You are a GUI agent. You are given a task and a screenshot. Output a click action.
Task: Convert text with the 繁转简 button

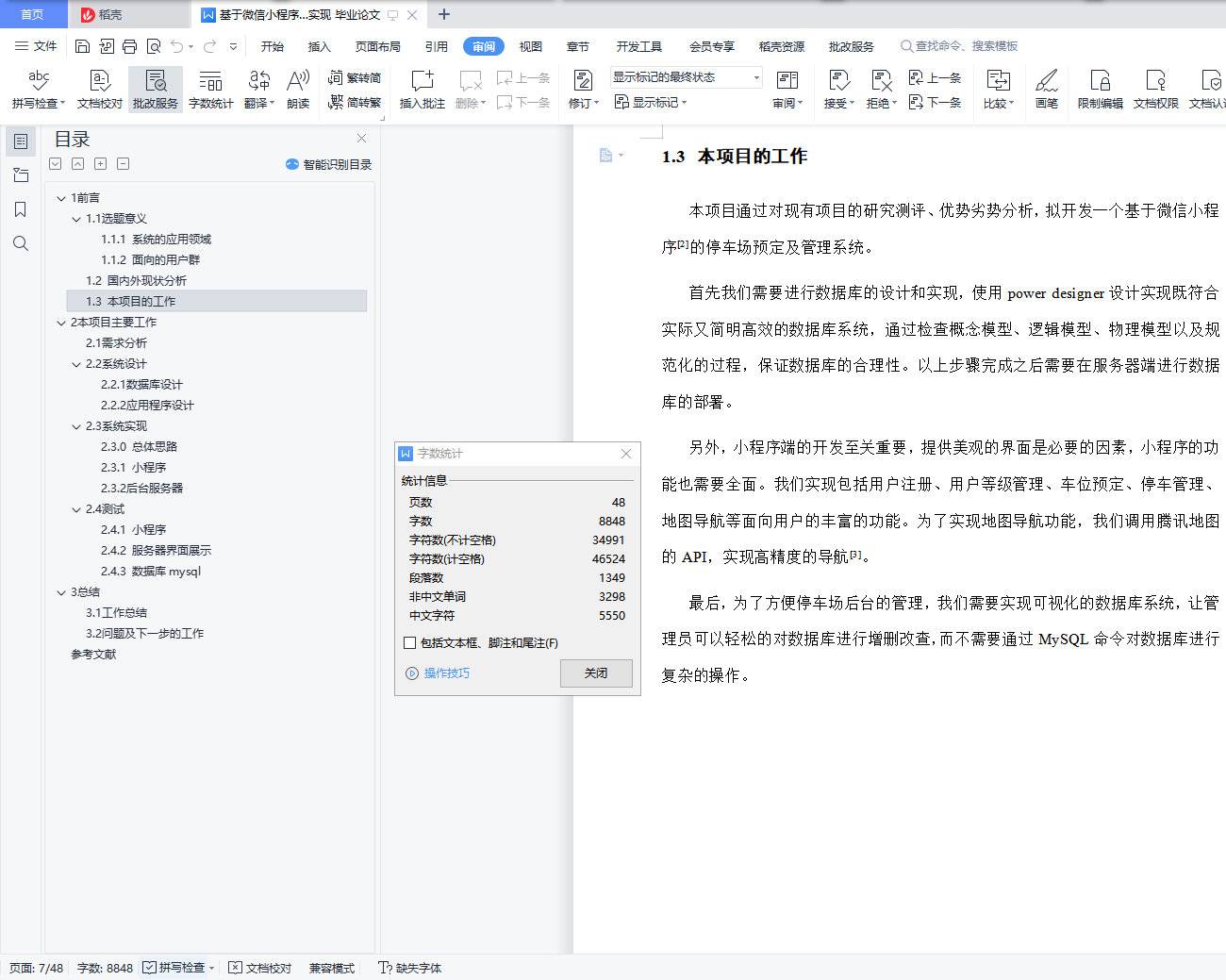tap(355, 77)
